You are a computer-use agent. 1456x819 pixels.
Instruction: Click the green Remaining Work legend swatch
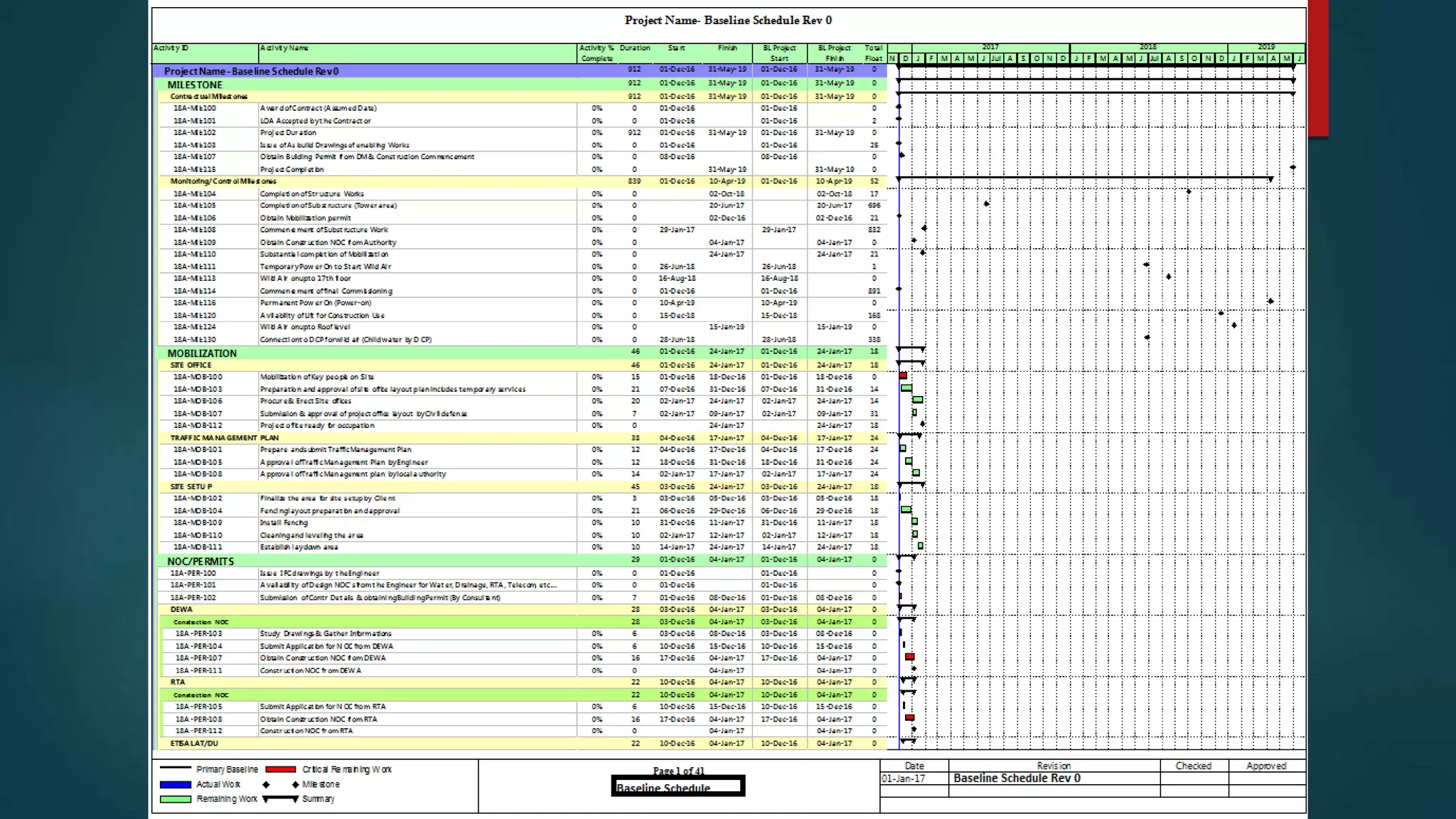(176, 799)
